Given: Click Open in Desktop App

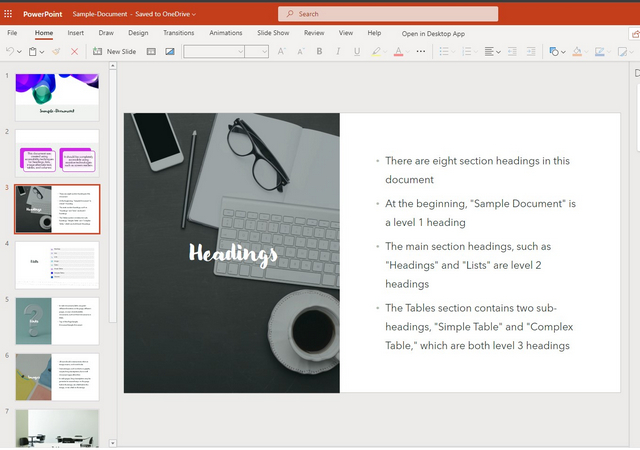Looking at the screenshot, I should 433,33.
